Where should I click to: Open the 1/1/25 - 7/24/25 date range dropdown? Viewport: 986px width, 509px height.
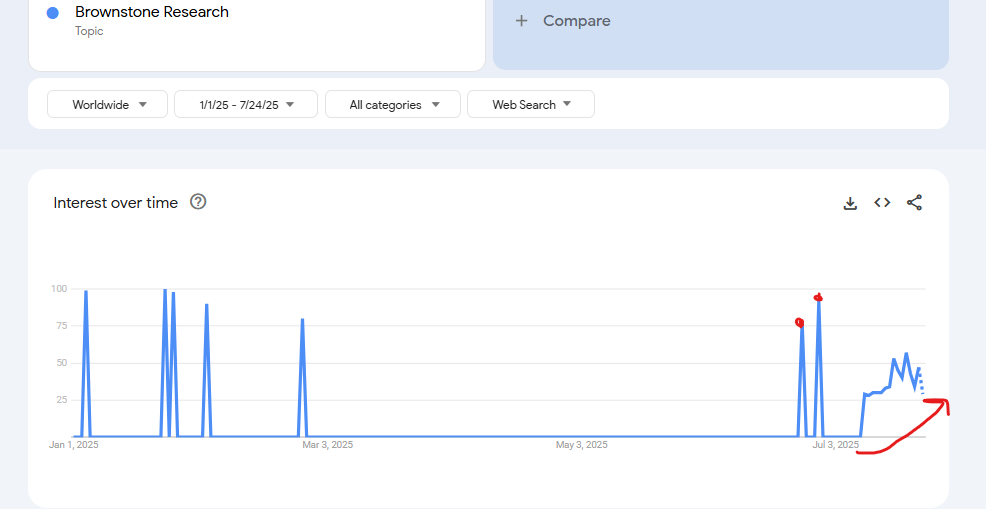click(x=246, y=104)
